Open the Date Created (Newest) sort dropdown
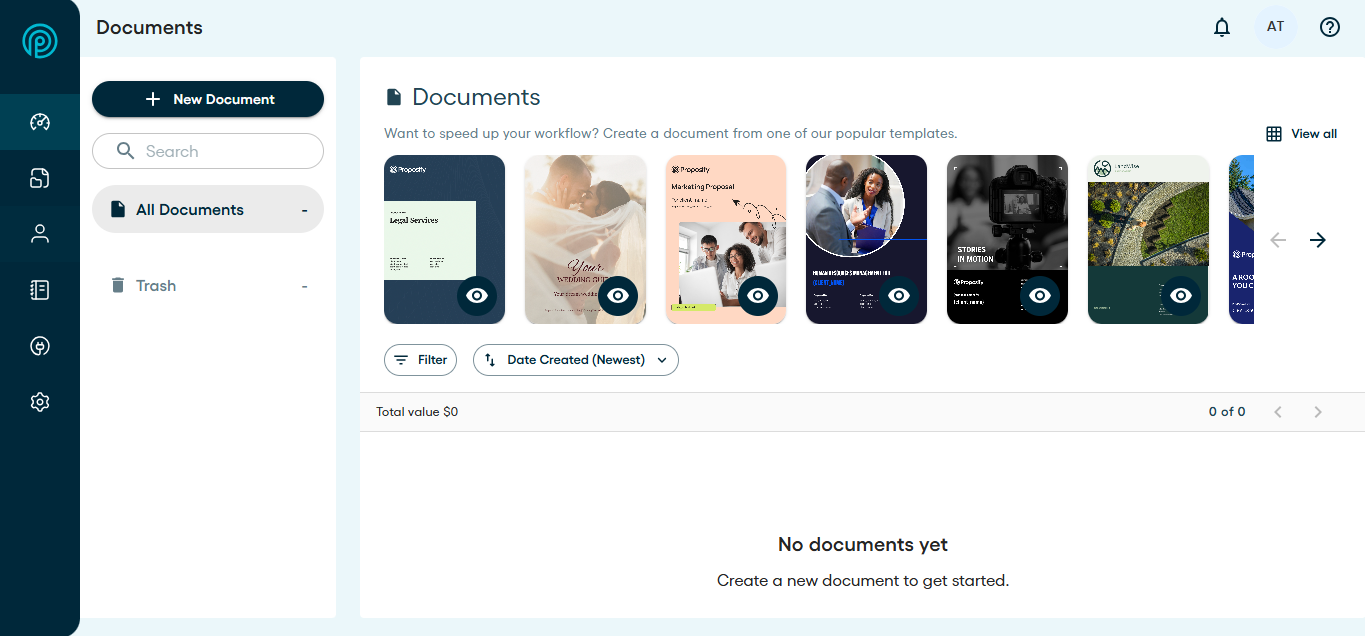Screen dimensions: 1365x636 pyautogui.click(x=576, y=360)
